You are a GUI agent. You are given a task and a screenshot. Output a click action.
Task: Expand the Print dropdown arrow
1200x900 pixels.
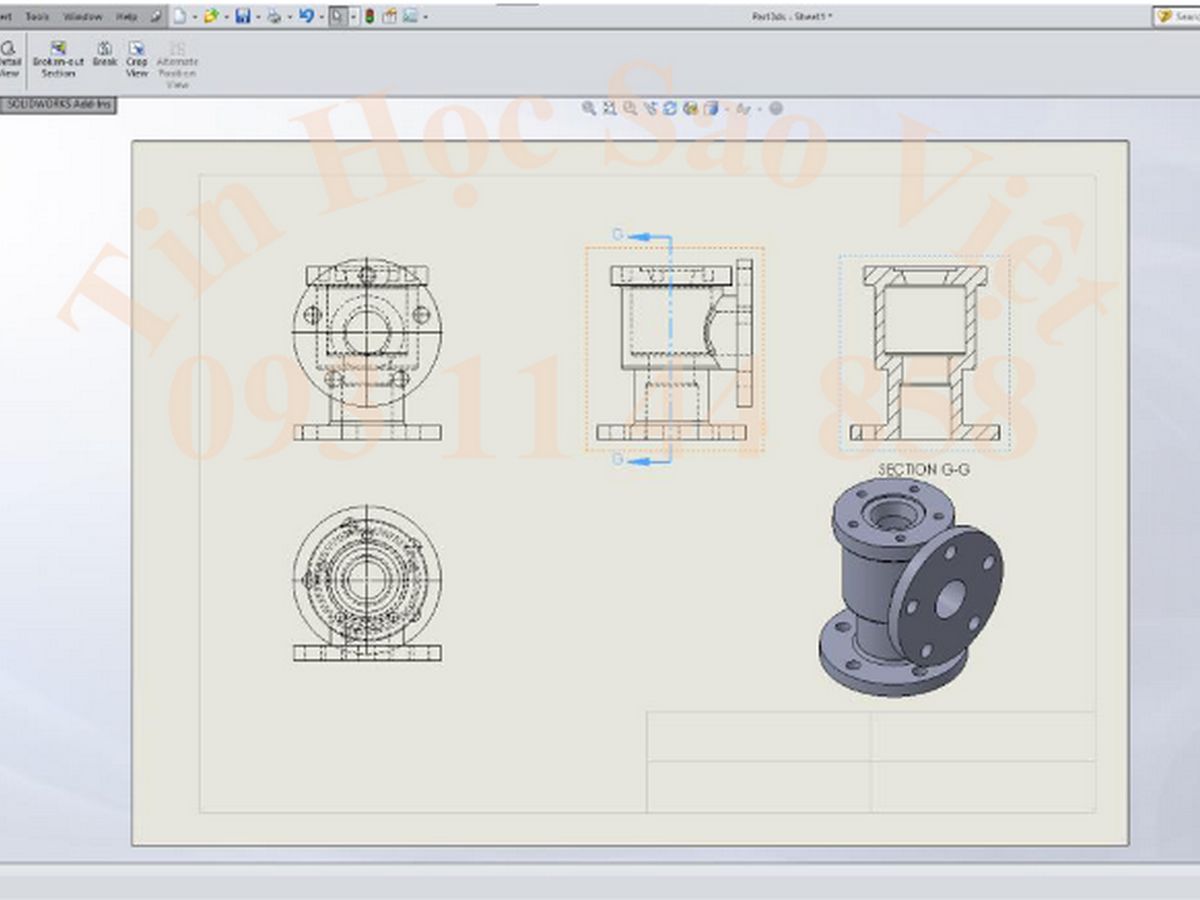[290, 17]
